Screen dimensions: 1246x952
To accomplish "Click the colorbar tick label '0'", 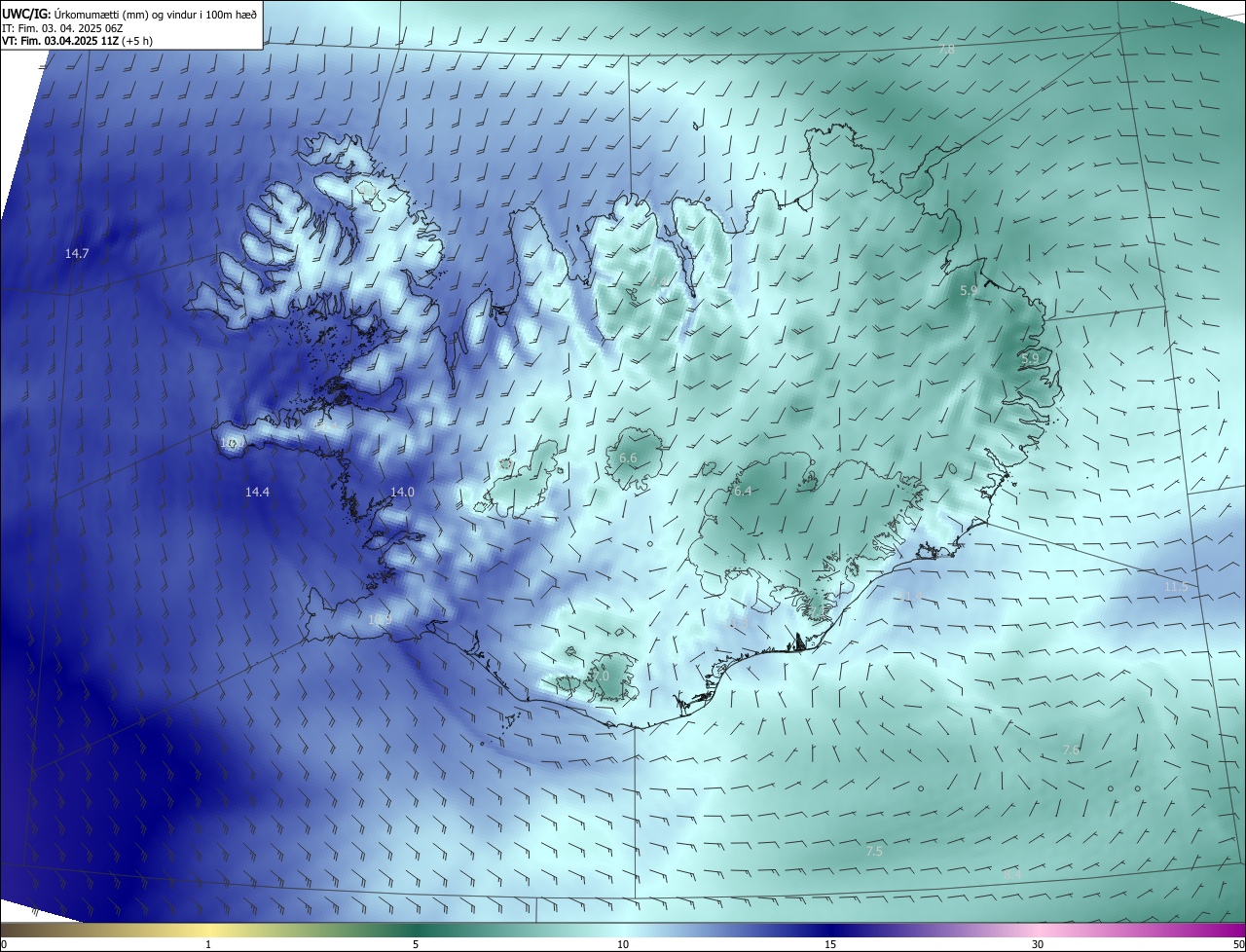I will (x=4, y=945).
